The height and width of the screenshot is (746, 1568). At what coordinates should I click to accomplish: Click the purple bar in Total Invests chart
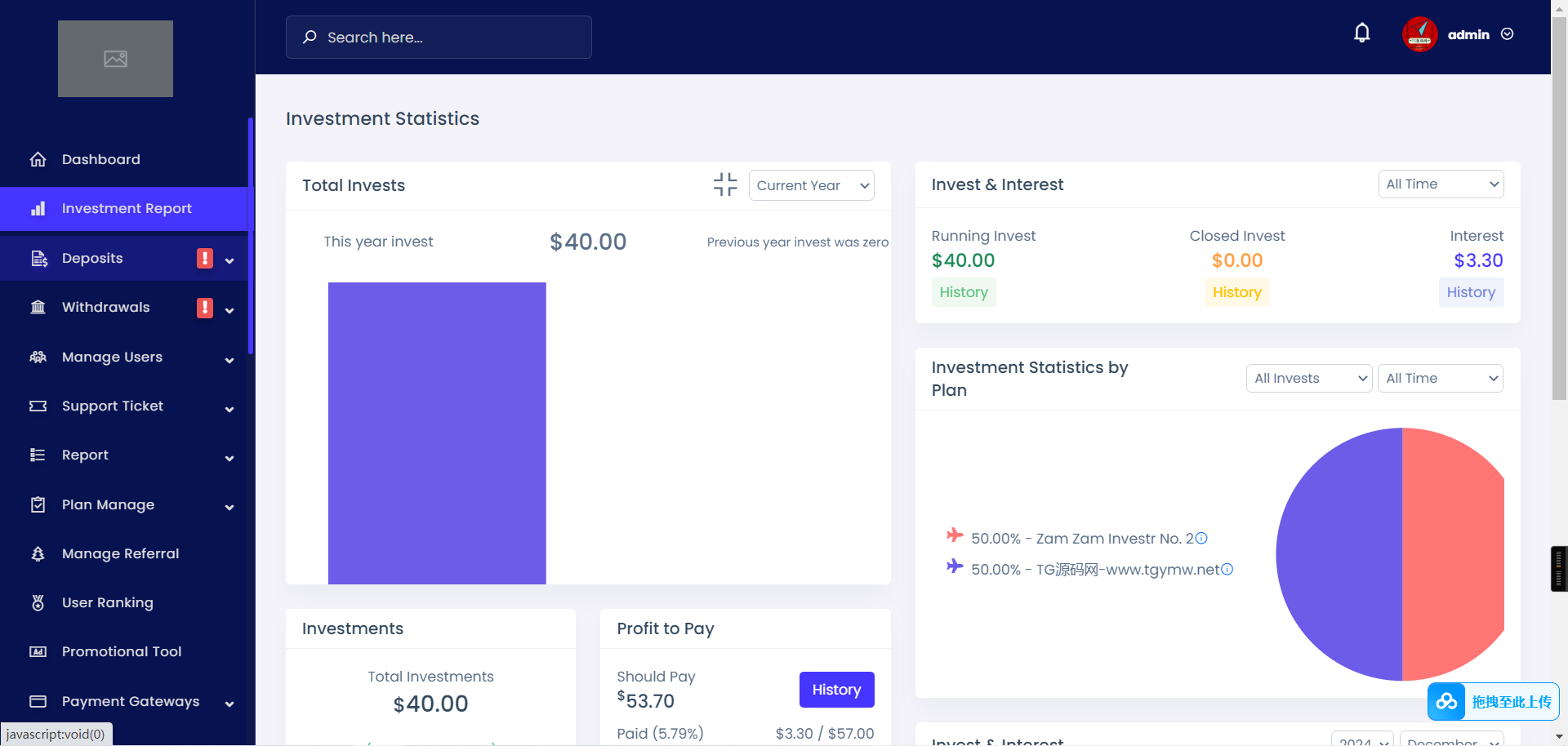tap(437, 433)
